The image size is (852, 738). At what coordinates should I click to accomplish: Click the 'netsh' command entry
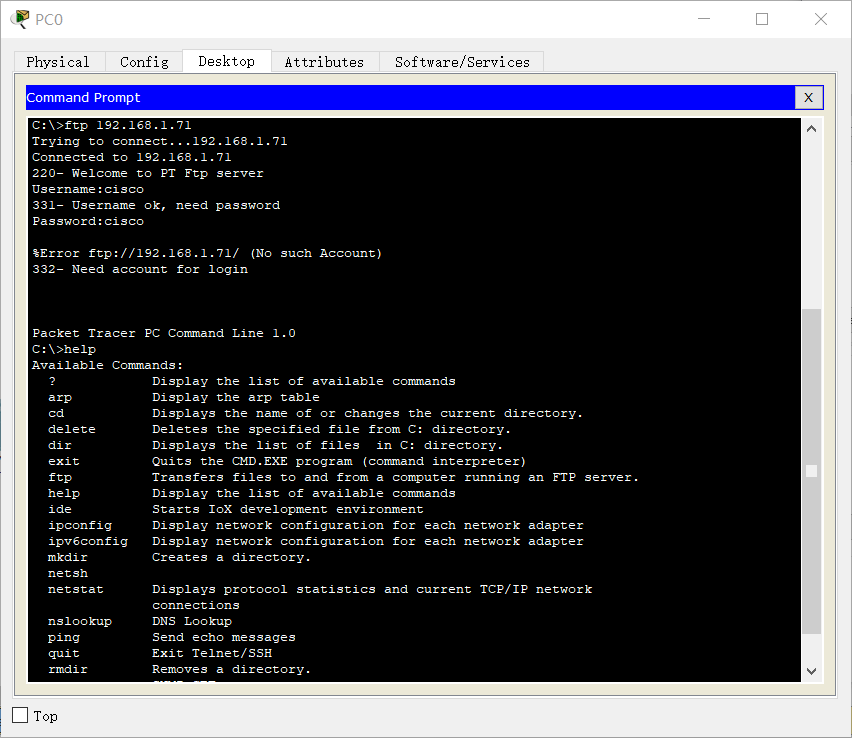click(67, 573)
